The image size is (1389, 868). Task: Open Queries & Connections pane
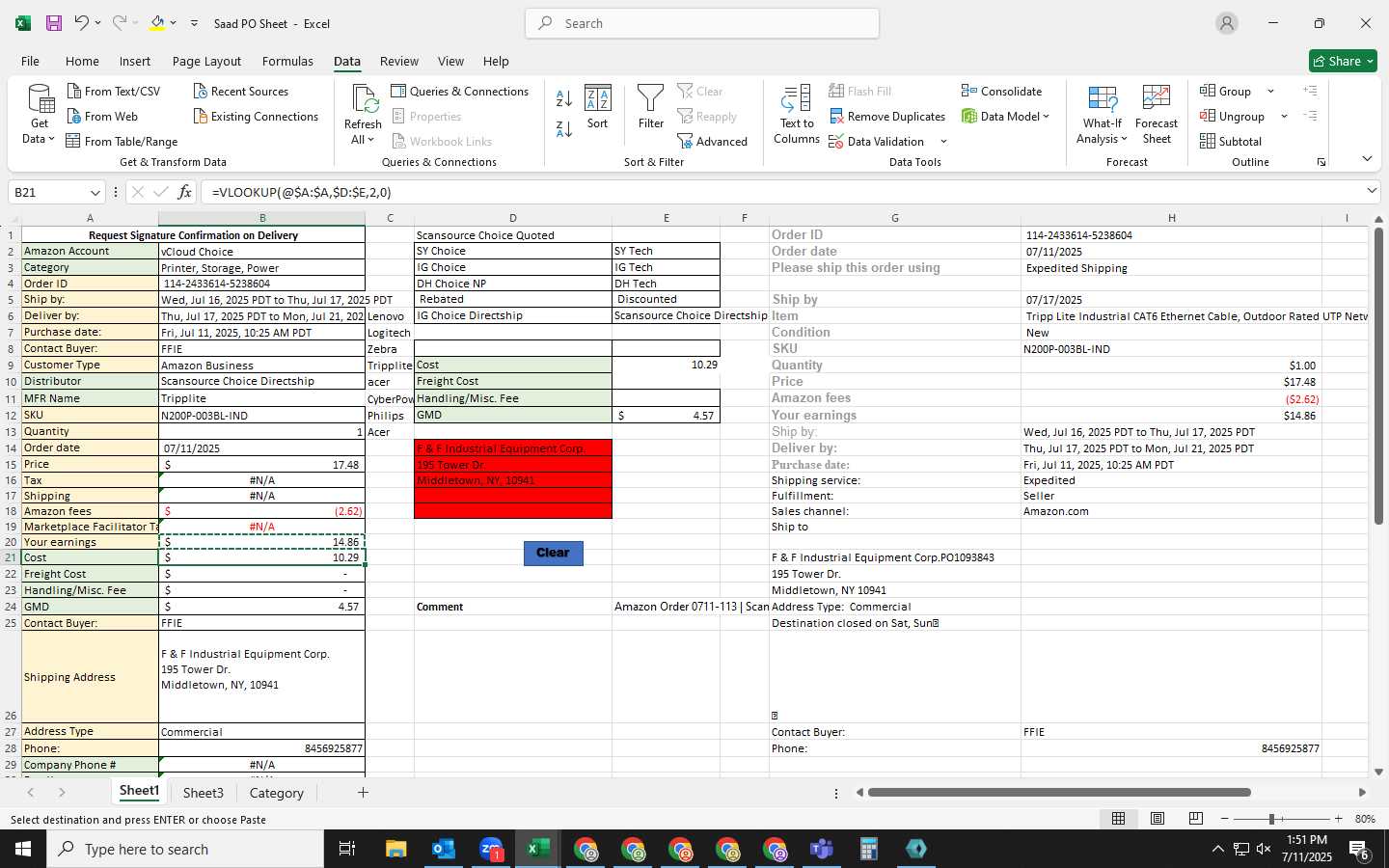tap(459, 91)
